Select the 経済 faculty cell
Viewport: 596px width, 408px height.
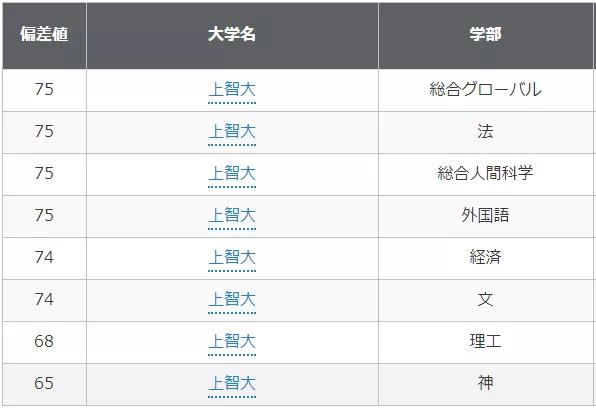[x=485, y=257]
